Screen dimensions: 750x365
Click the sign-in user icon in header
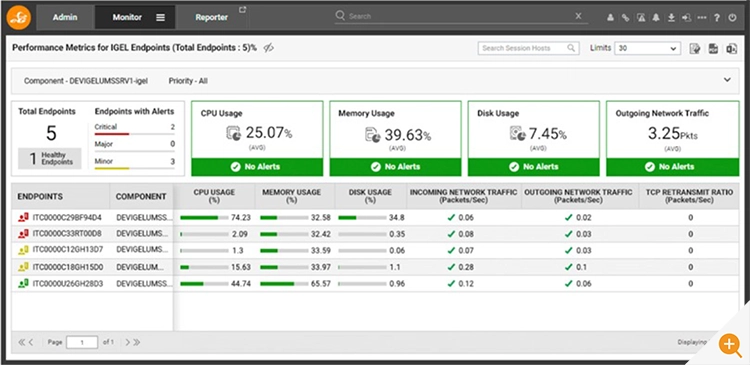(686, 18)
